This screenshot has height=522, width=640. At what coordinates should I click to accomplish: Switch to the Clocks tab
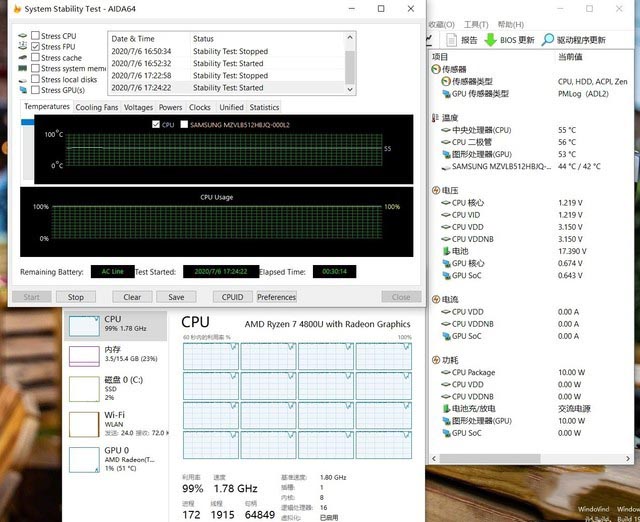[x=200, y=107]
